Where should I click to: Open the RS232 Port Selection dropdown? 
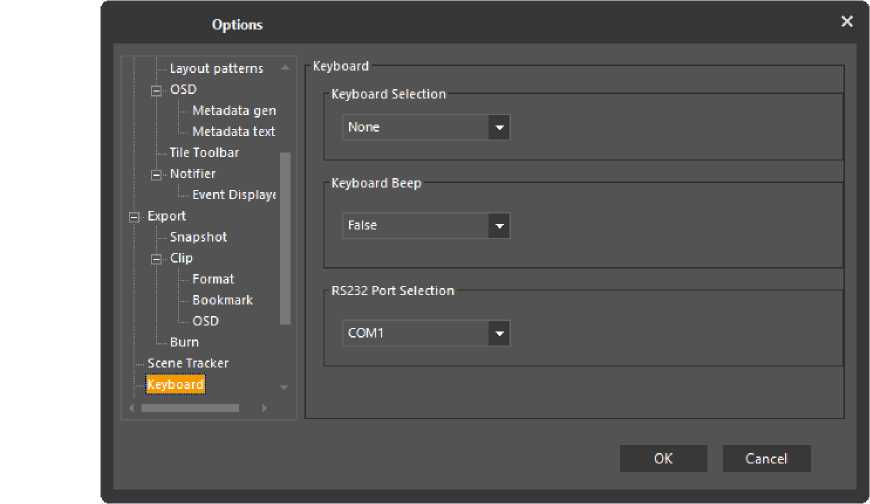tap(498, 333)
